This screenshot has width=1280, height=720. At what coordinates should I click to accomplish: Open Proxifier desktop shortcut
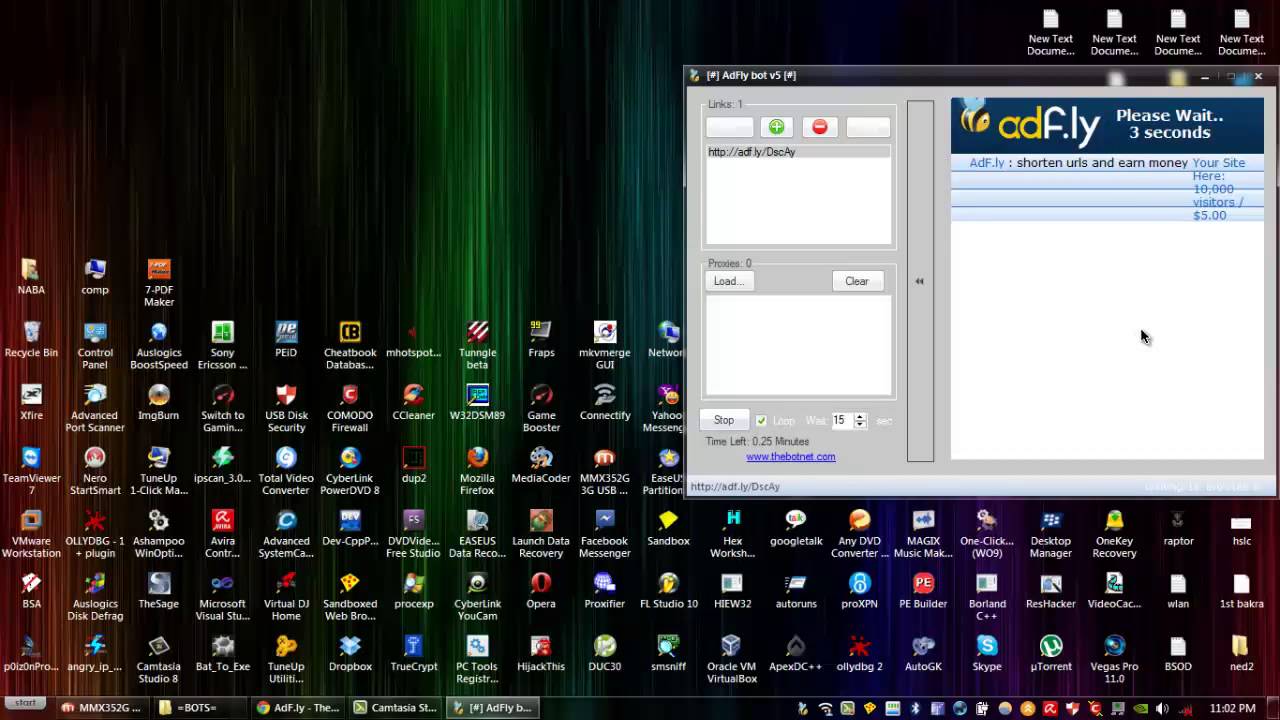coord(604,591)
